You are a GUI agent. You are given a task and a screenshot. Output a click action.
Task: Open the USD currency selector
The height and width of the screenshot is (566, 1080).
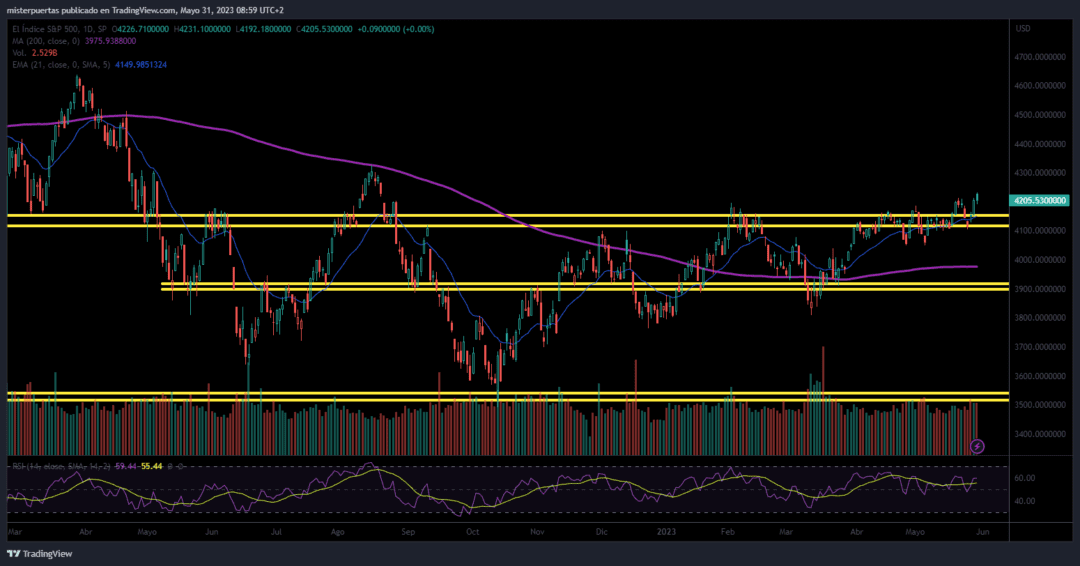tap(1023, 29)
